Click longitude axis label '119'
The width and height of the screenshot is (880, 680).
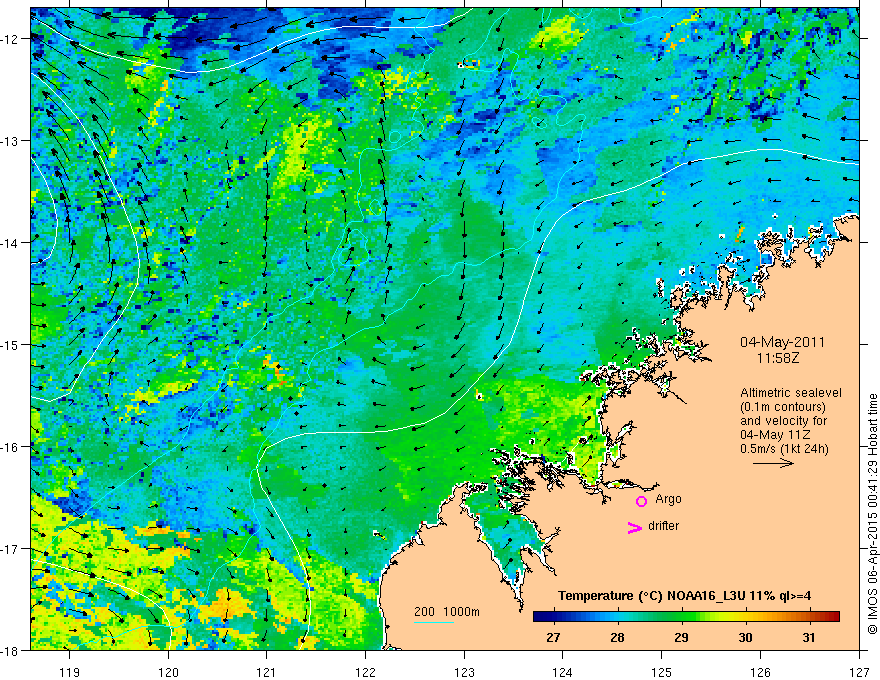(70, 672)
